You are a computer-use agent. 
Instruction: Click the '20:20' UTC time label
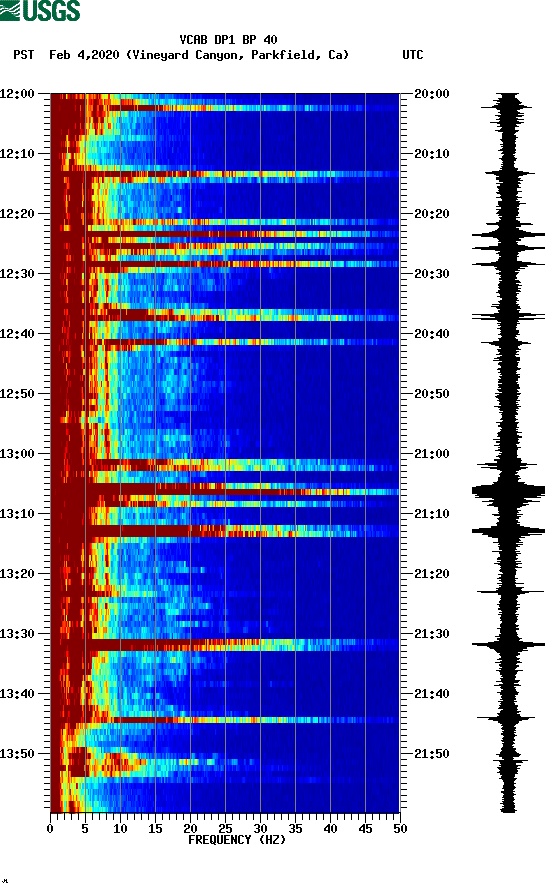[432, 213]
